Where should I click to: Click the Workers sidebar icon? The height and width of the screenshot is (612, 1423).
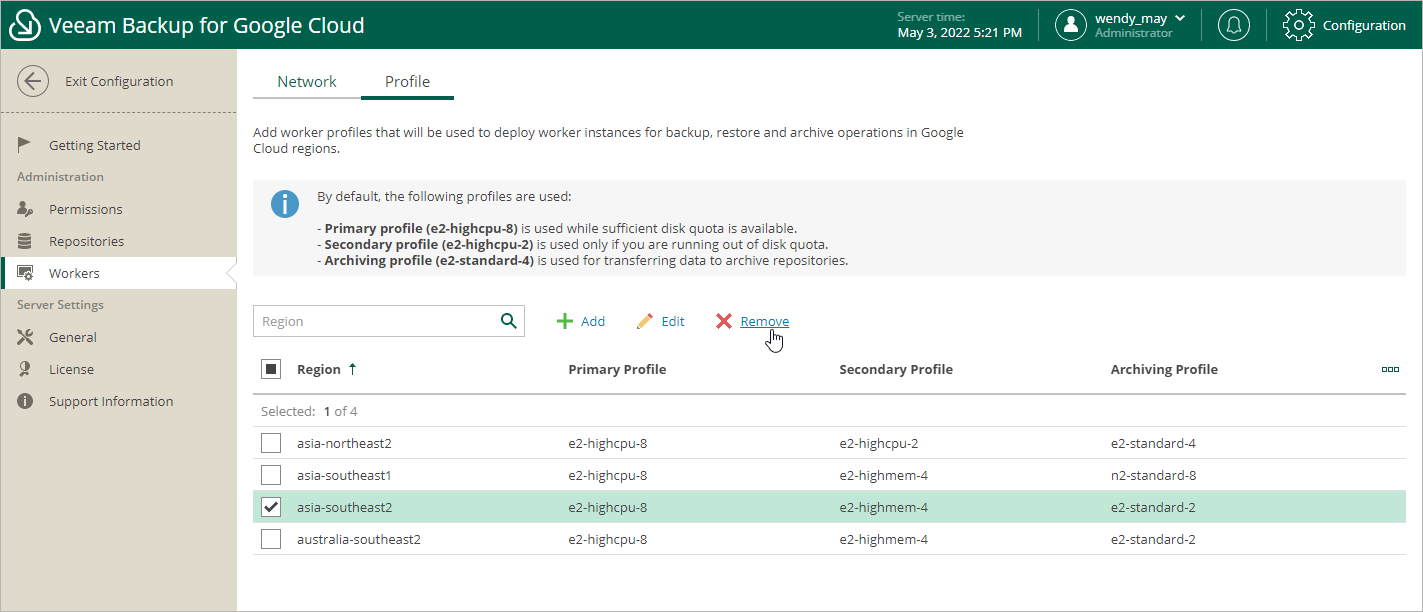tap(26, 273)
